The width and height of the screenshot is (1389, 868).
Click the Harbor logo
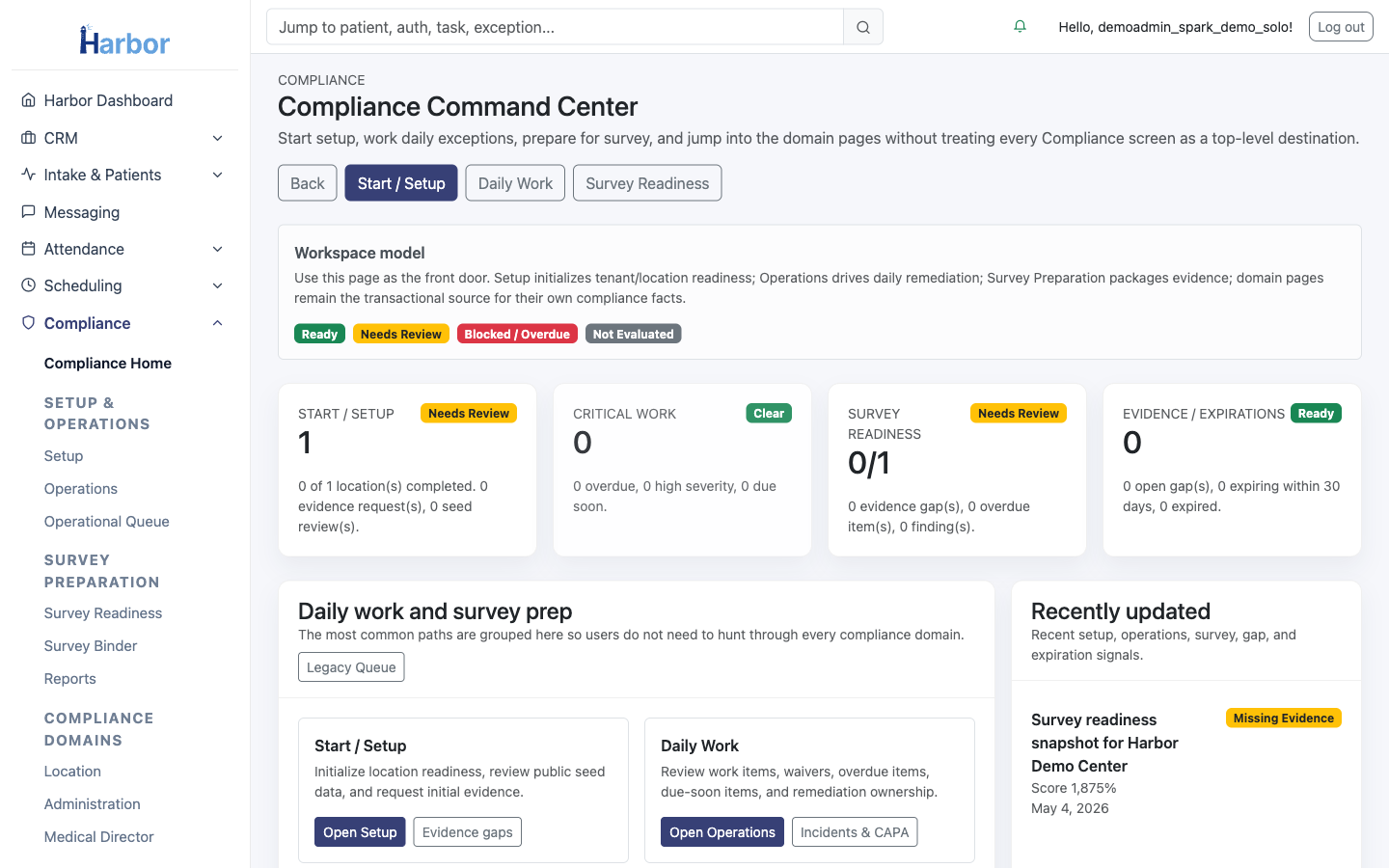[124, 41]
